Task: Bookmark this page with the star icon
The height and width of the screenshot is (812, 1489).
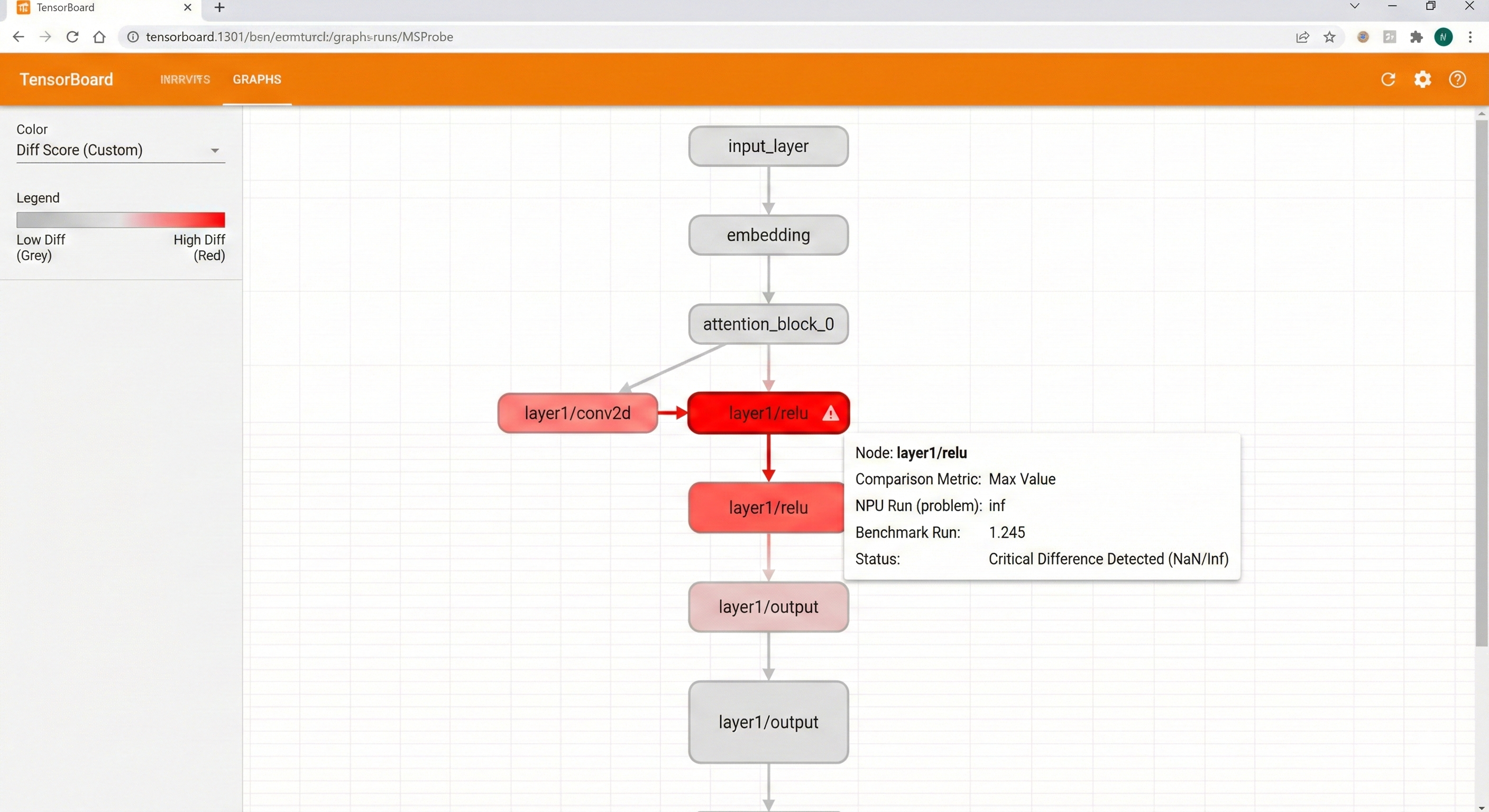Action: point(1329,37)
